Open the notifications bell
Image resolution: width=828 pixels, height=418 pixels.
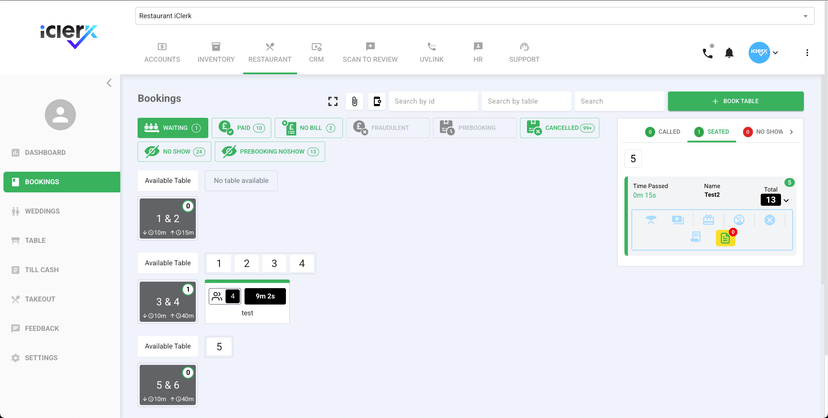tap(729, 53)
